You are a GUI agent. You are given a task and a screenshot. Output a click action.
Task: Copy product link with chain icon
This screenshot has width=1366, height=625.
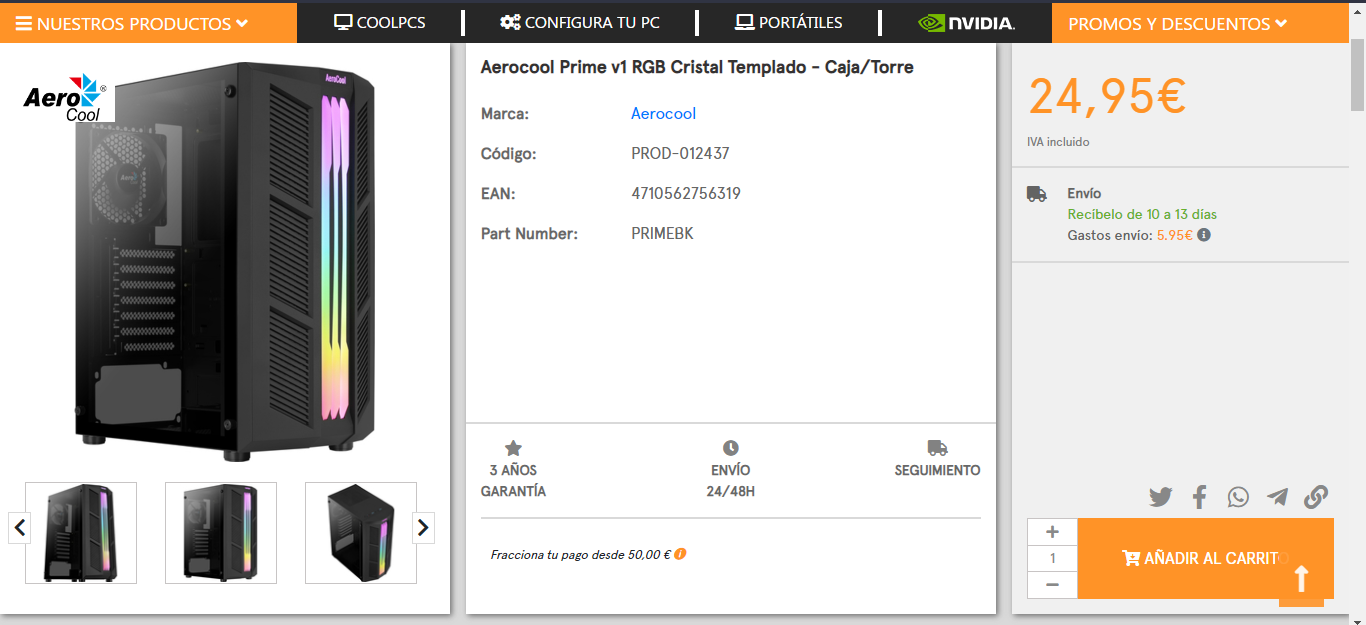point(1316,497)
